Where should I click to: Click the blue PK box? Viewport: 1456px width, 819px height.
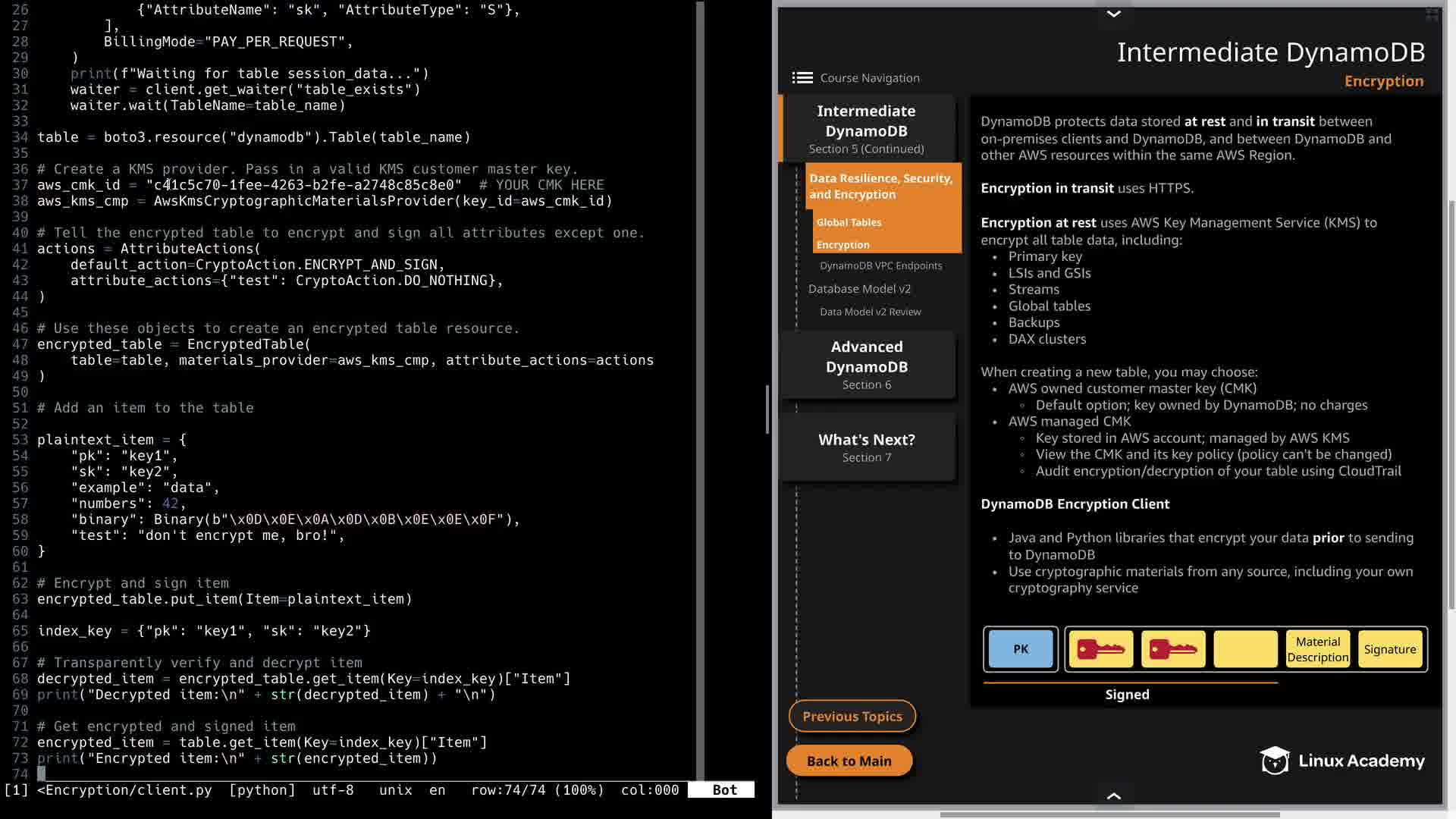tap(1021, 649)
